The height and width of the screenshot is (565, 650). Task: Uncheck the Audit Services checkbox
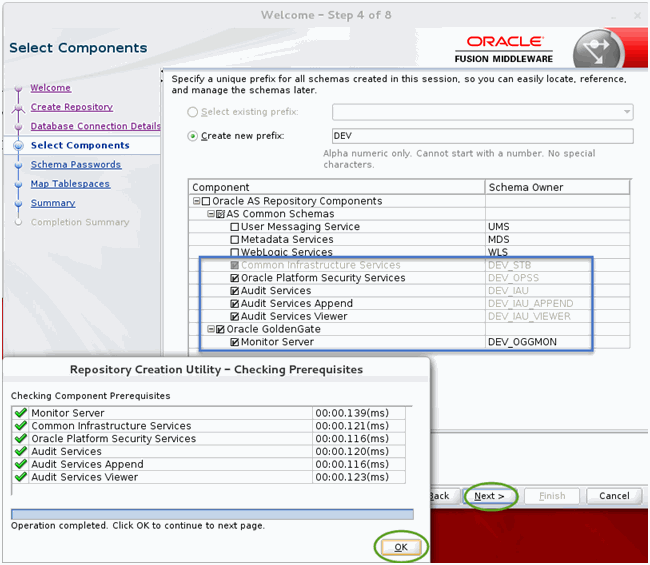(235, 291)
